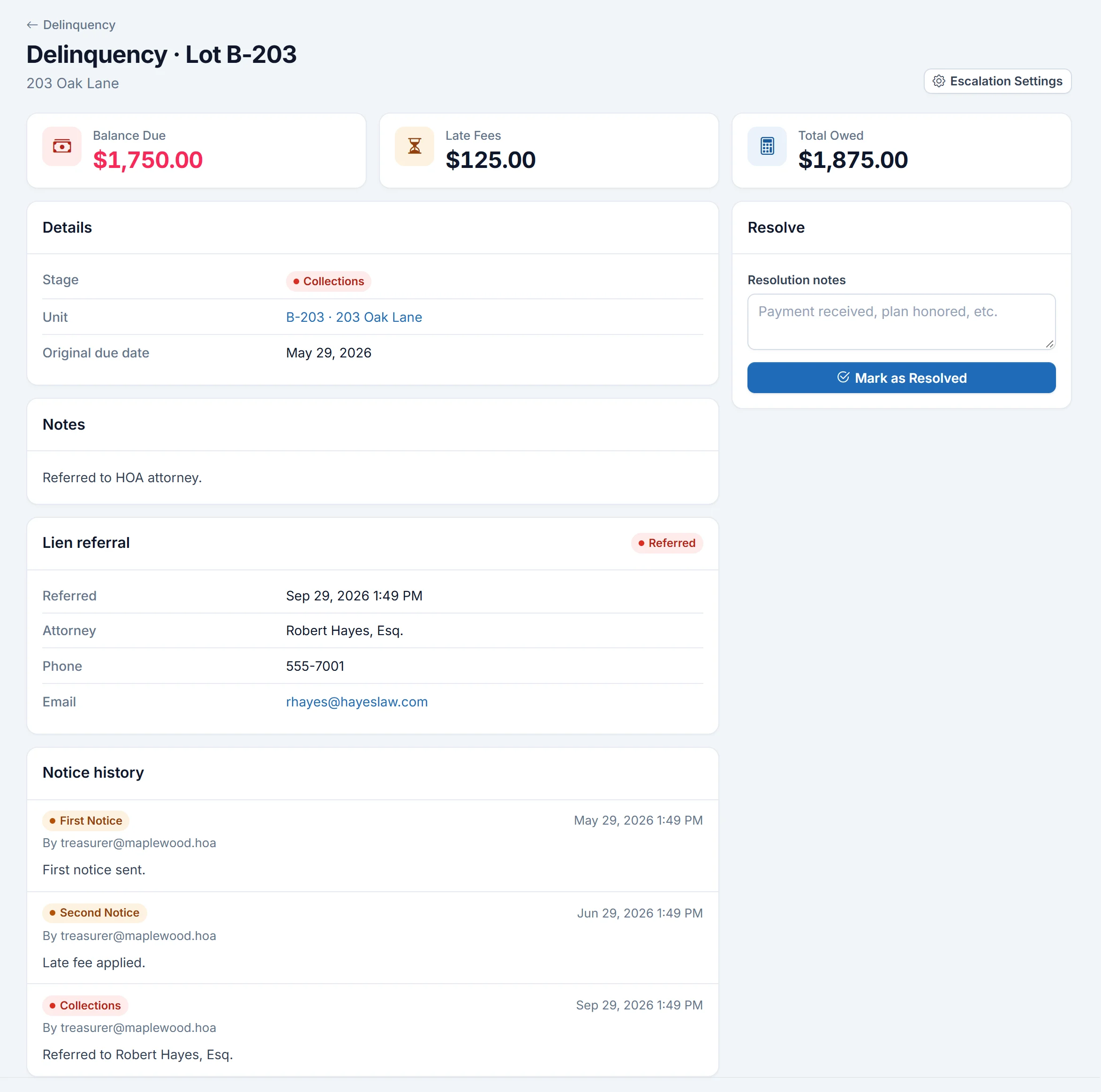Viewport: 1101px width, 1092px height.
Task: Go back via the Delinquency breadcrumb link
Action: tap(71, 25)
